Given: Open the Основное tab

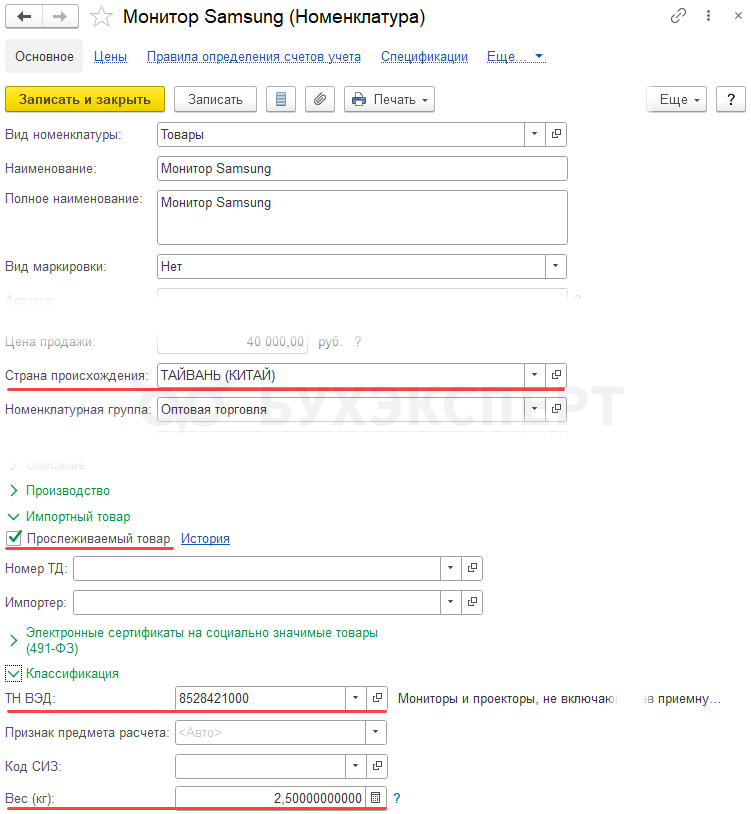Looking at the screenshot, I should point(44,56).
